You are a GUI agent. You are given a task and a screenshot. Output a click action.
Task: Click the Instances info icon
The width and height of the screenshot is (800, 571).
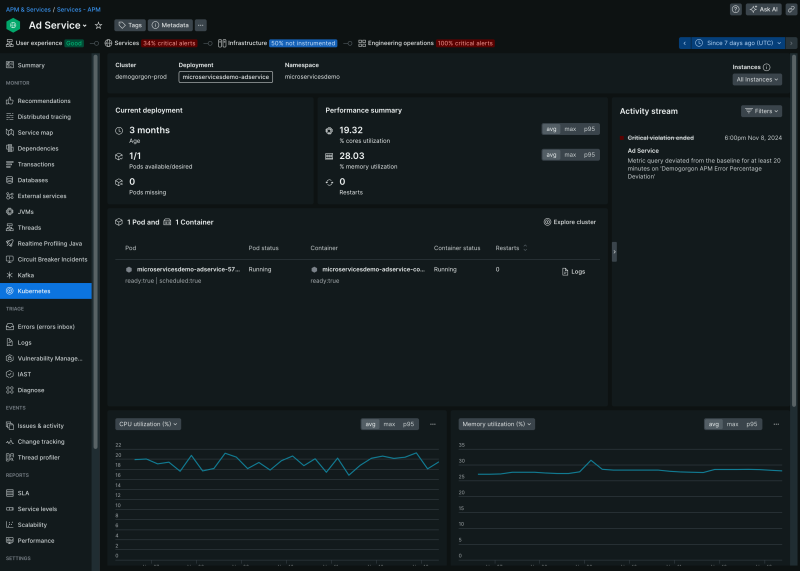[767, 67]
